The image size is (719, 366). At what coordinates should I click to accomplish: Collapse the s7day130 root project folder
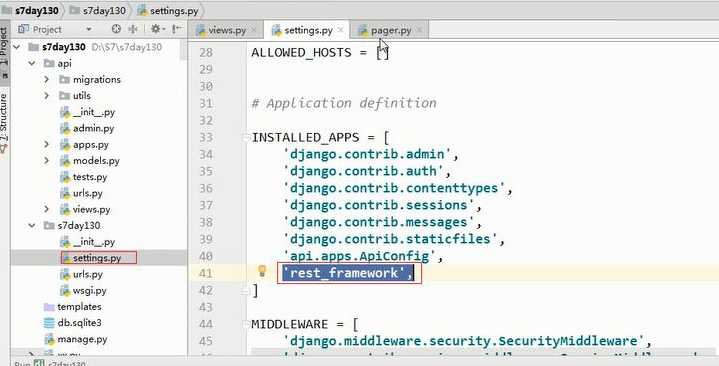(17, 47)
